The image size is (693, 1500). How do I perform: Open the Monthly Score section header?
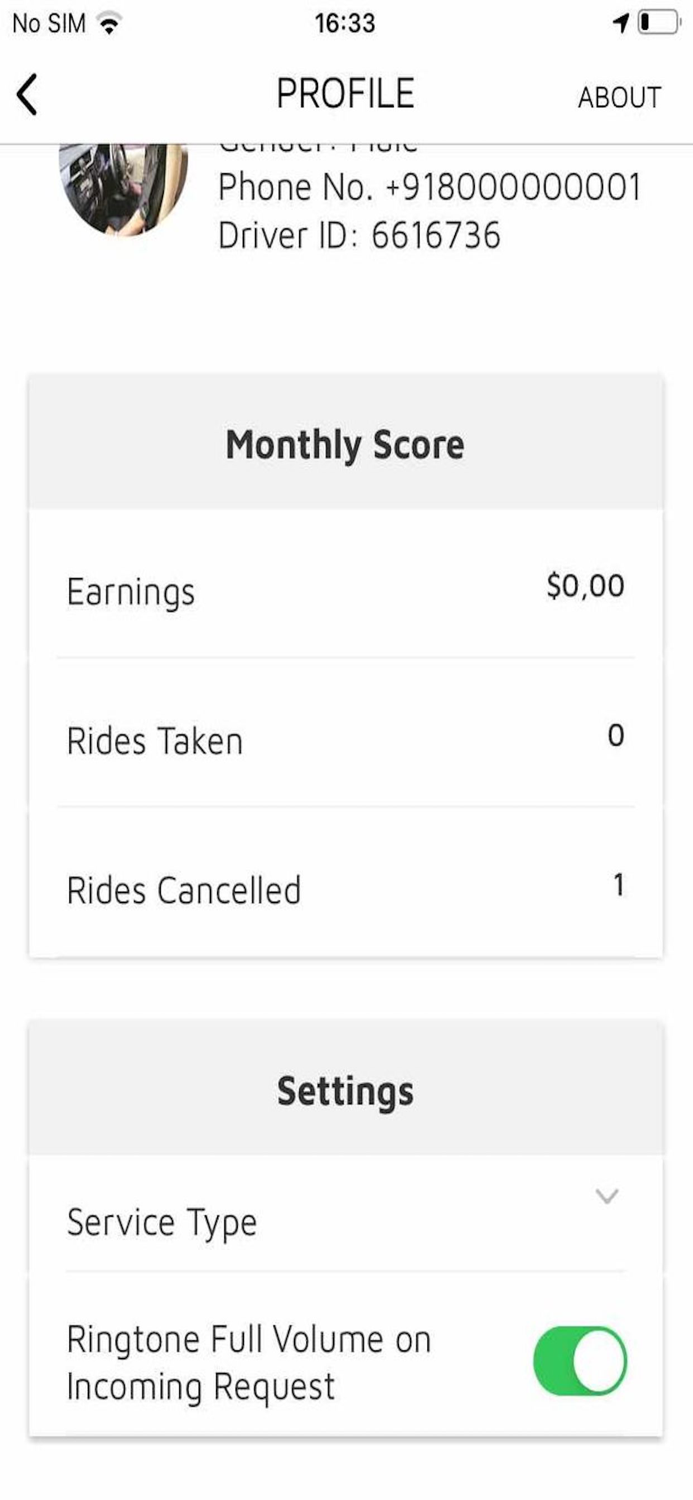345,444
